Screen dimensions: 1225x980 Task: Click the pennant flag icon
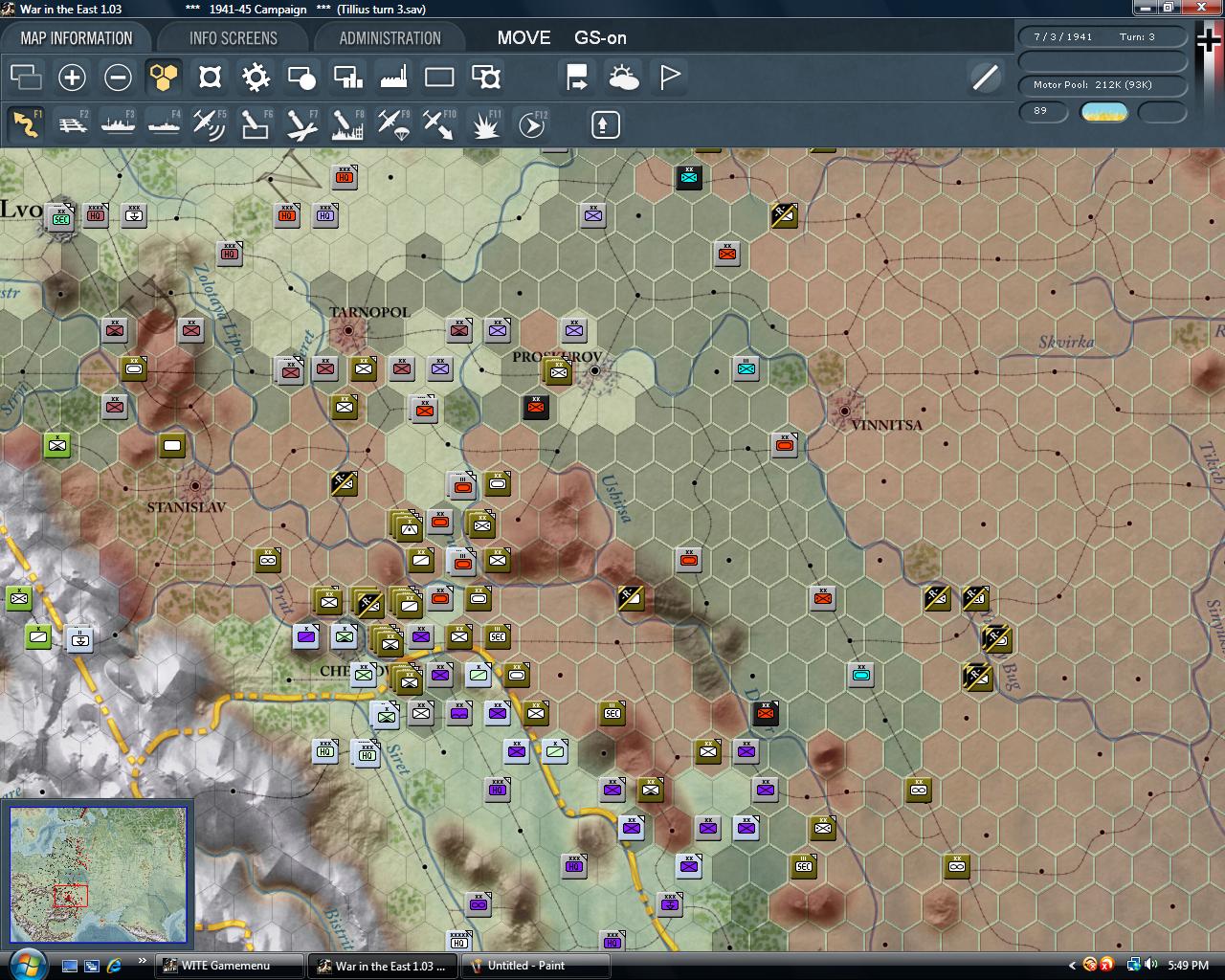tap(669, 77)
